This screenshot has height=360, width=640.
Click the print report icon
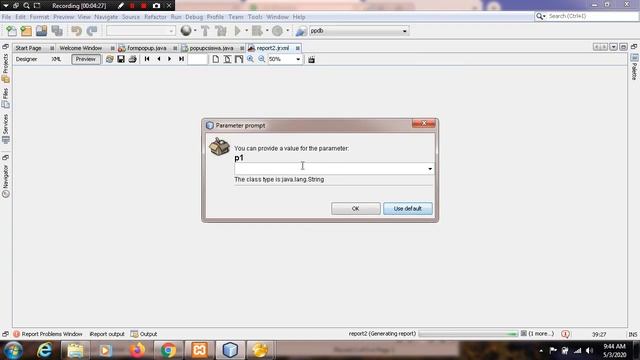coord(132,59)
